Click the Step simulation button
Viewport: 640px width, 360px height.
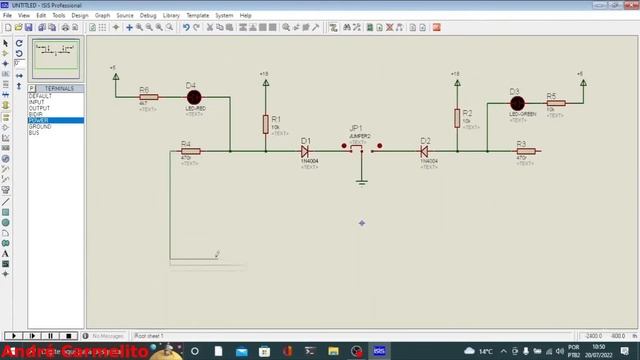click(x=32, y=336)
